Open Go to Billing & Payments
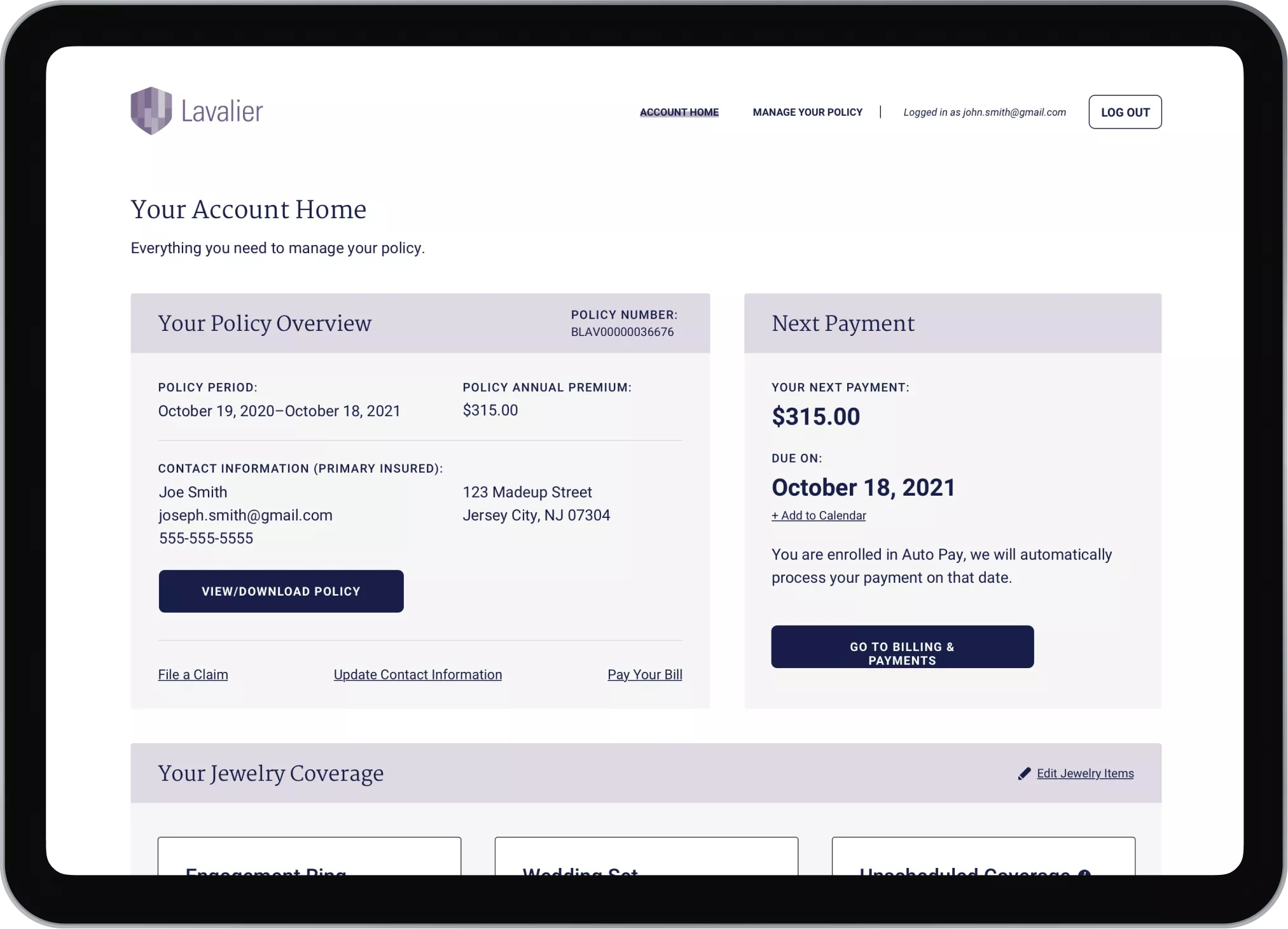This screenshot has height=929, width=1288. point(902,646)
